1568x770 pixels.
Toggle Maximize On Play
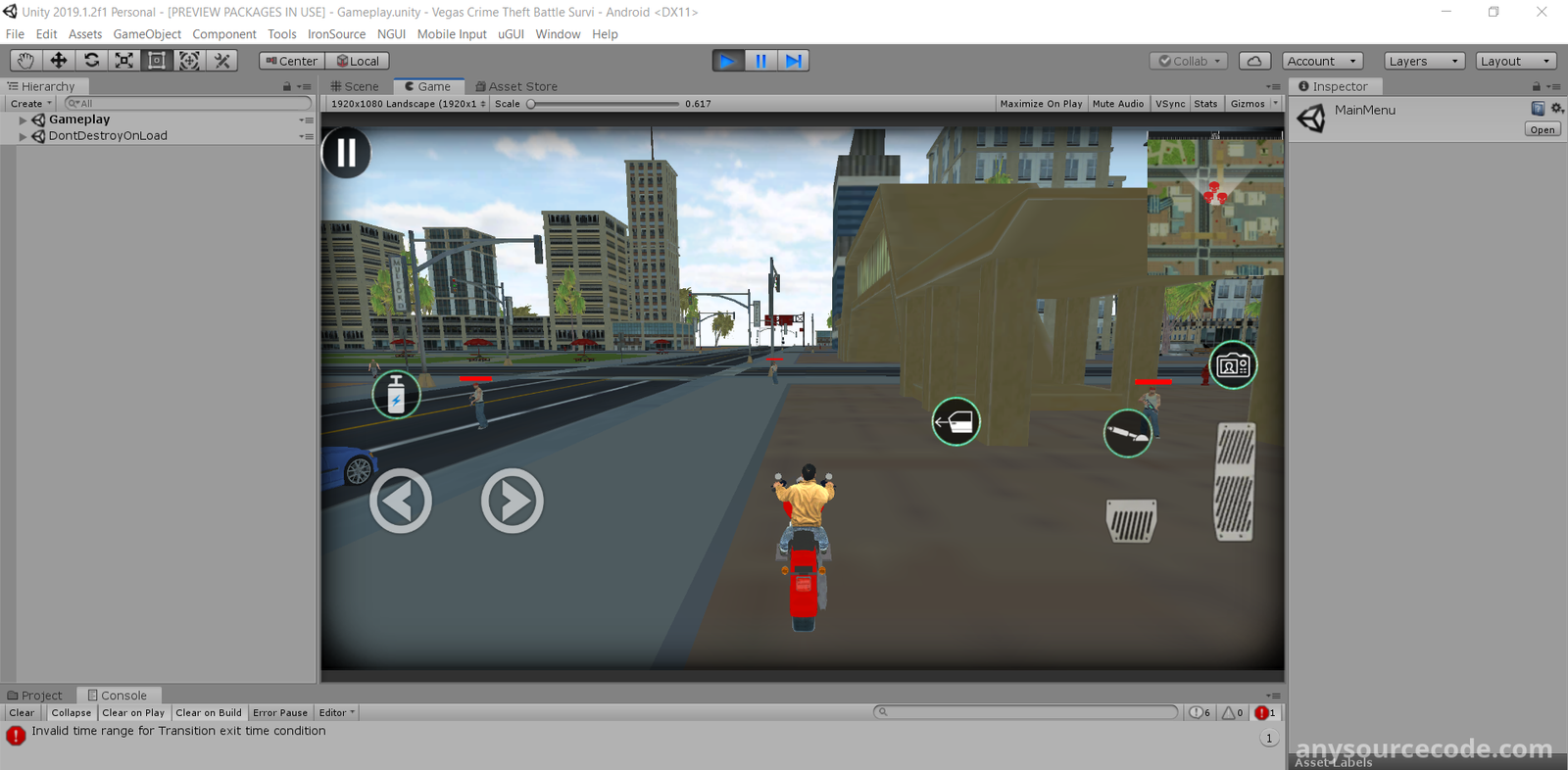tap(1041, 104)
